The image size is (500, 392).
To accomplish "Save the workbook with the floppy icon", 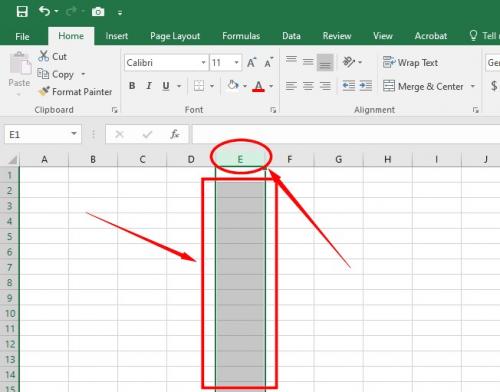I will (22, 12).
